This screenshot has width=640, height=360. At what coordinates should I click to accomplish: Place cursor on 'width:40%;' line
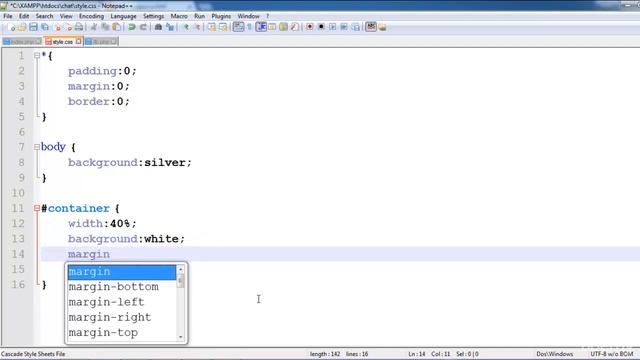point(102,224)
